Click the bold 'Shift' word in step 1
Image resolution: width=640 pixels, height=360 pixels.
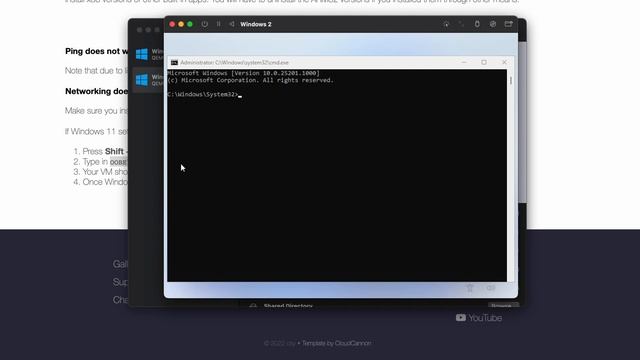114,151
